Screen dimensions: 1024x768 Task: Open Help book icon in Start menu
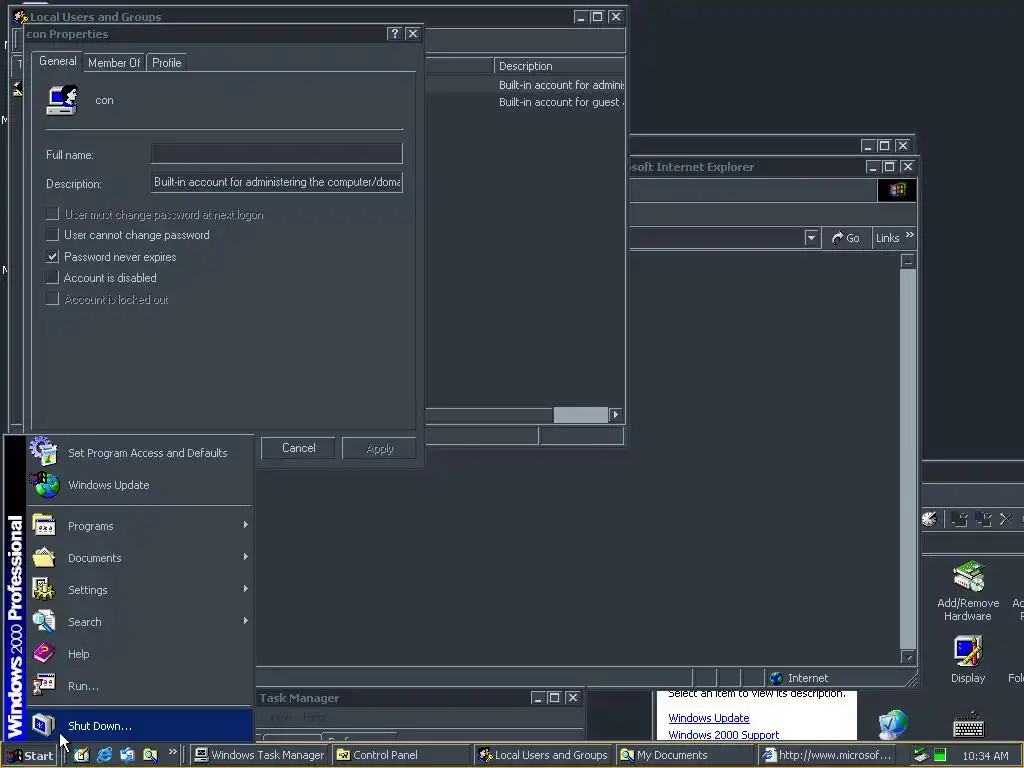pos(44,653)
